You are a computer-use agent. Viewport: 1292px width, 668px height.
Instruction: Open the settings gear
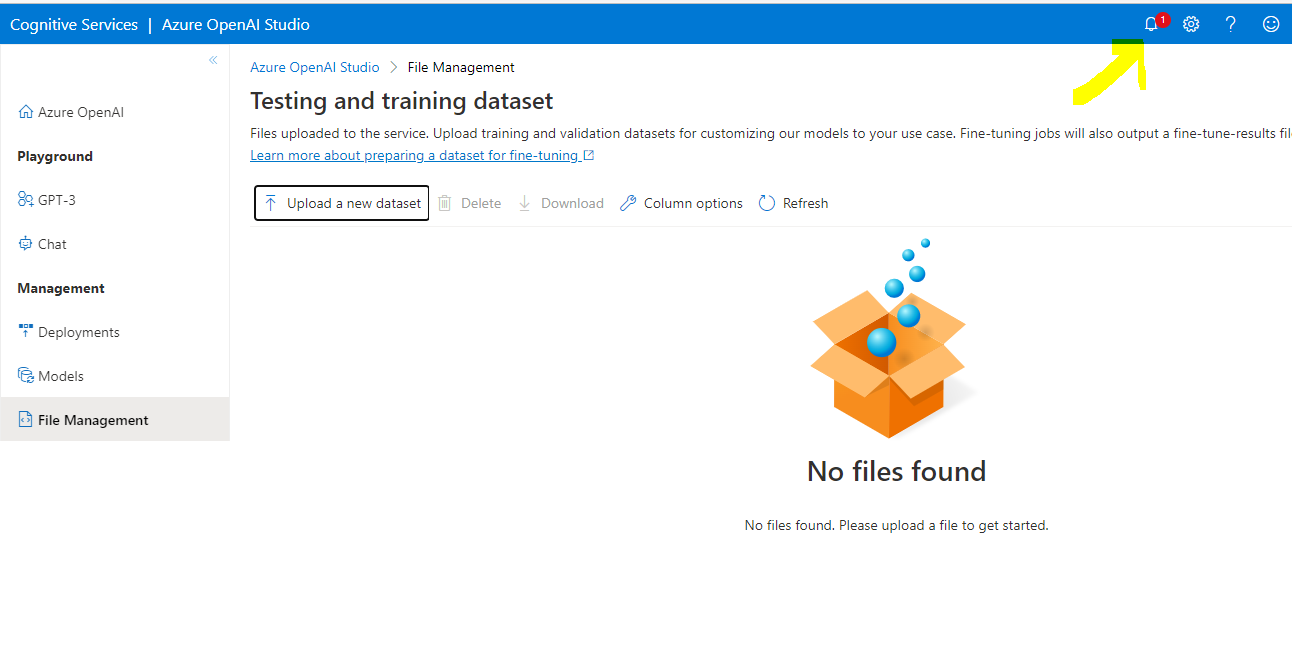pos(1190,23)
